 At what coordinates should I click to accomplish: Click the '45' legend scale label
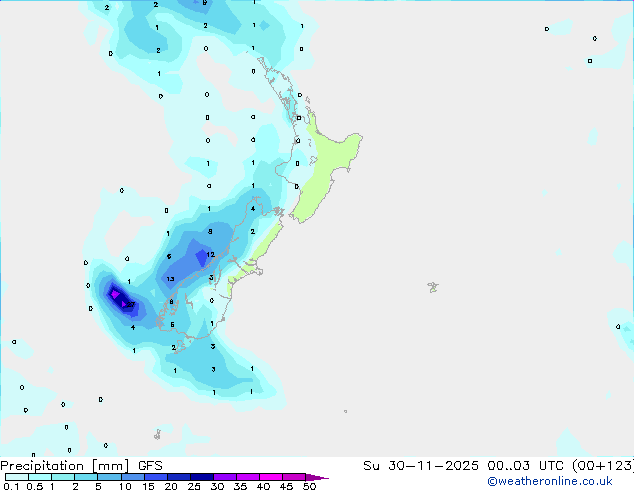click(286, 486)
